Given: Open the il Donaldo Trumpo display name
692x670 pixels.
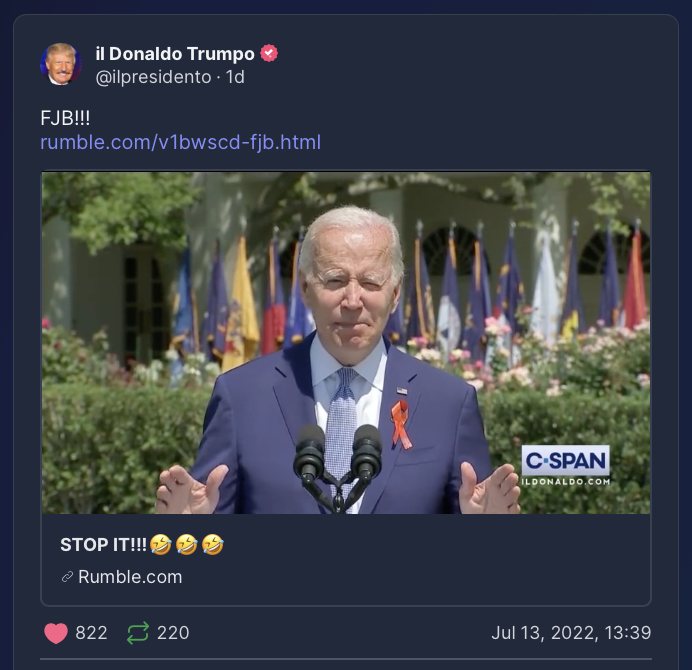Looking at the screenshot, I should (x=175, y=54).
